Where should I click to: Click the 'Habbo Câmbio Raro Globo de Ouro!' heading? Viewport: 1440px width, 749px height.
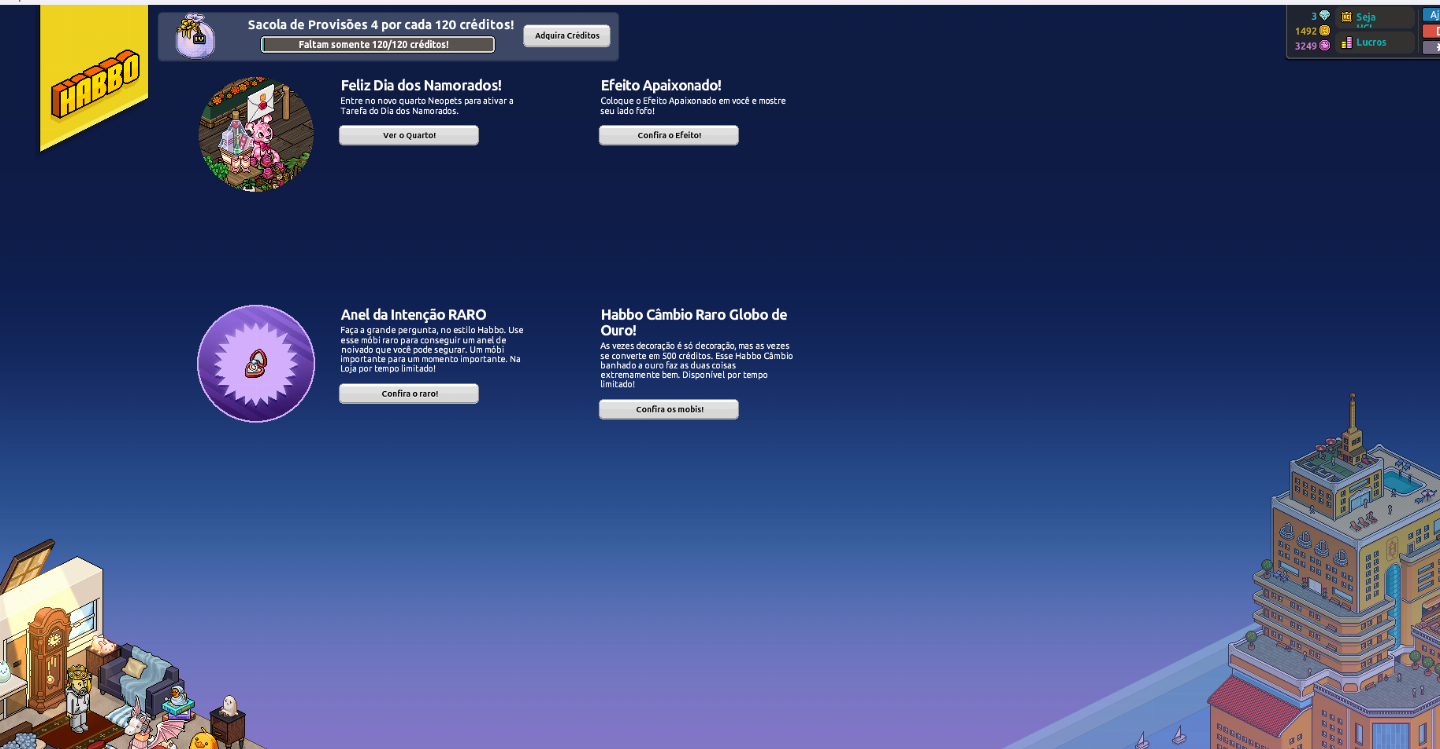point(694,322)
